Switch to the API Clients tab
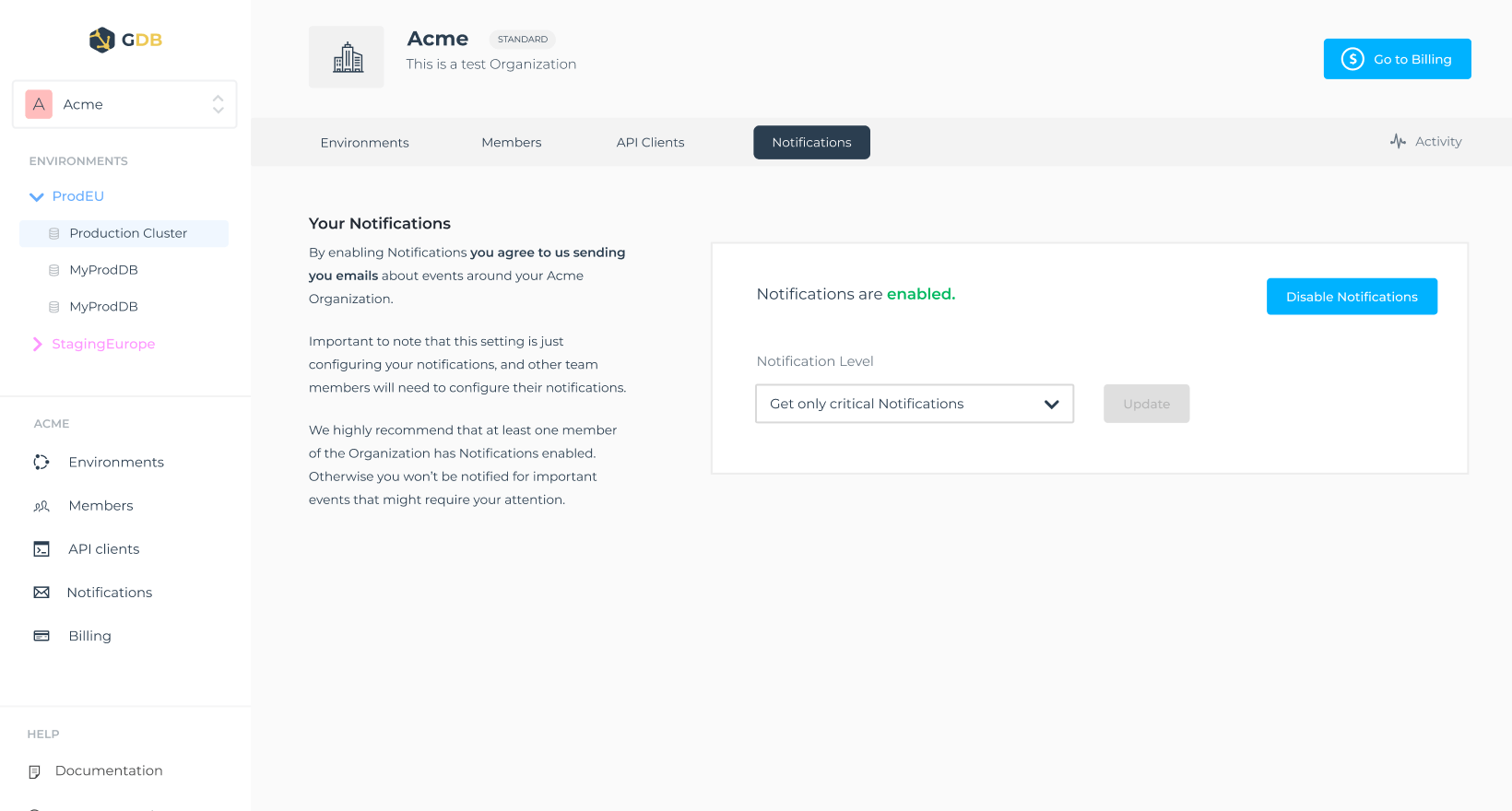The height and width of the screenshot is (811, 1512). point(650,143)
